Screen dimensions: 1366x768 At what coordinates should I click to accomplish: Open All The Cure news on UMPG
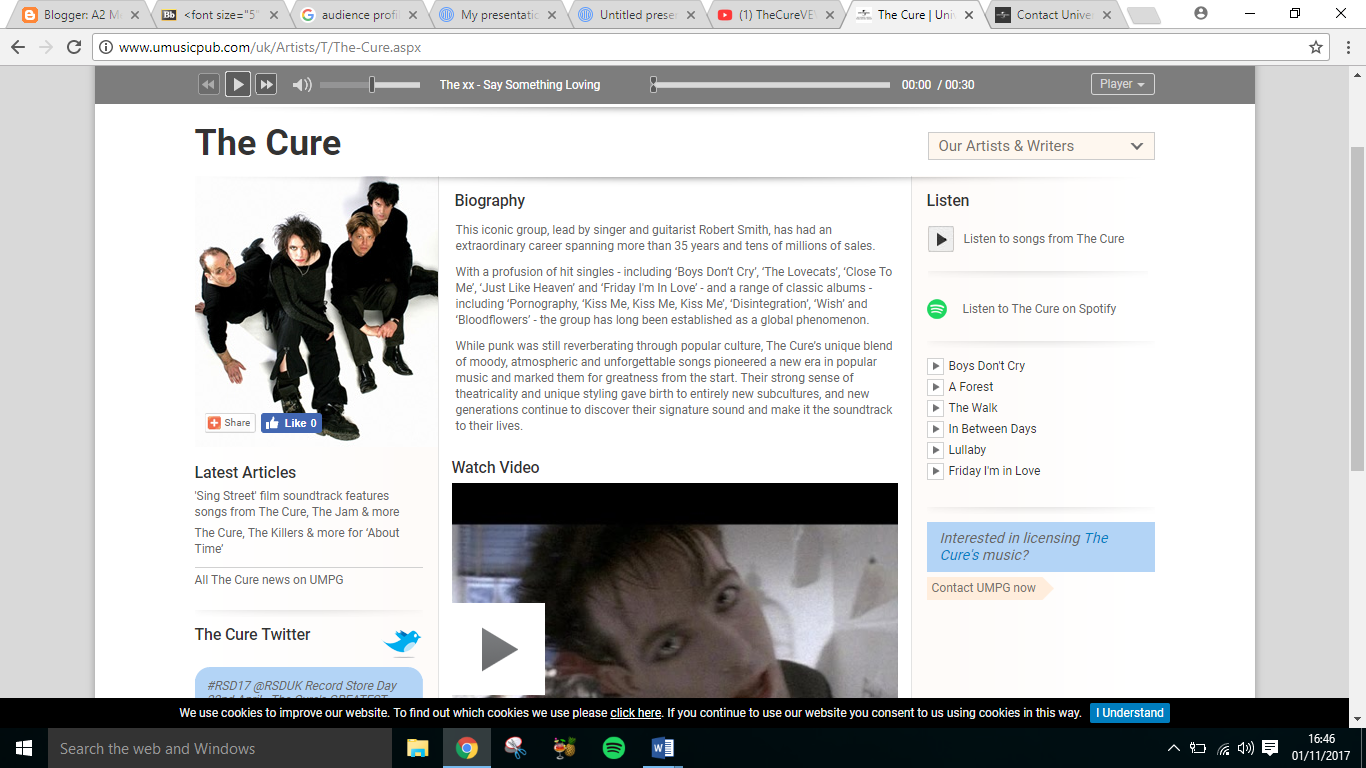coord(269,580)
